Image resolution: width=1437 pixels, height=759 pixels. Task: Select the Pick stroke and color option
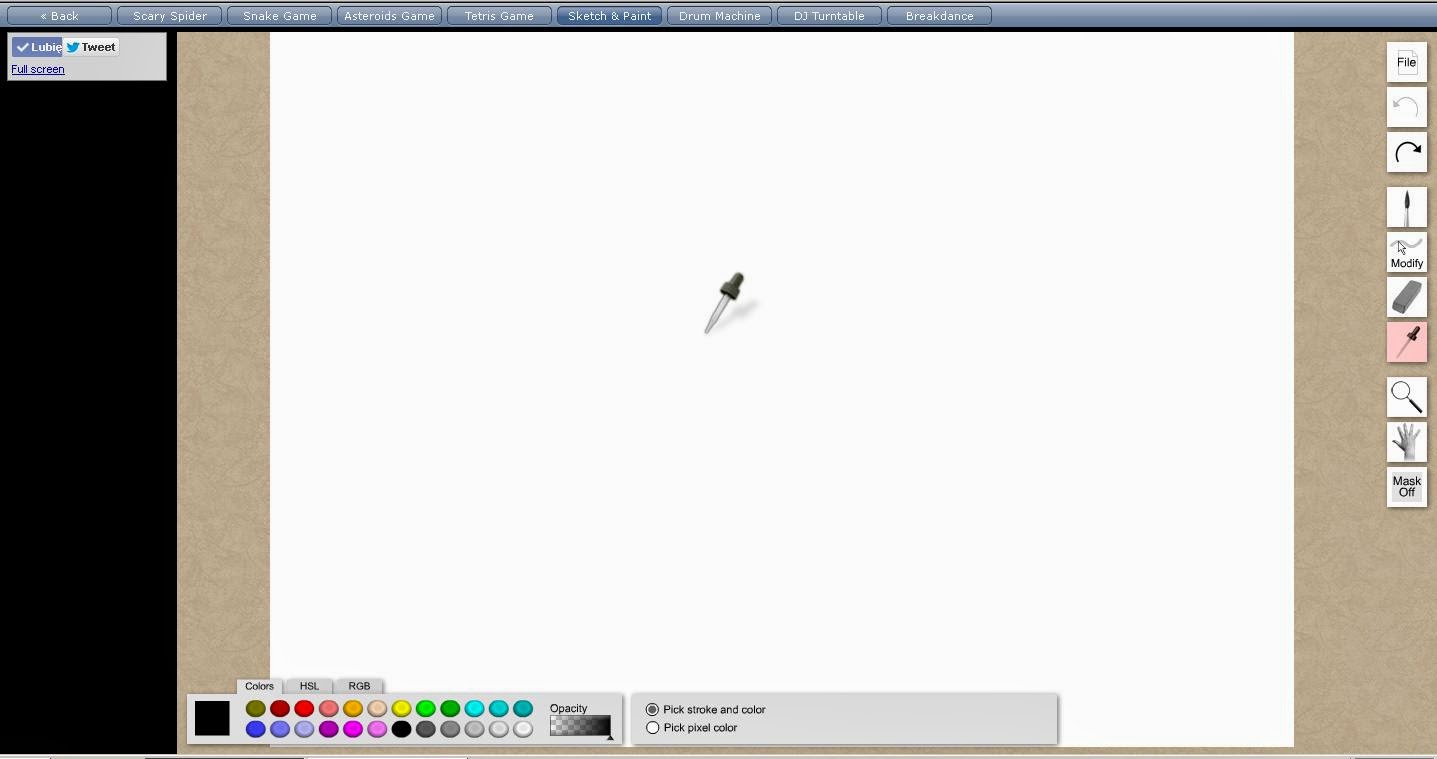pyautogui.click(x=652, y=709)
